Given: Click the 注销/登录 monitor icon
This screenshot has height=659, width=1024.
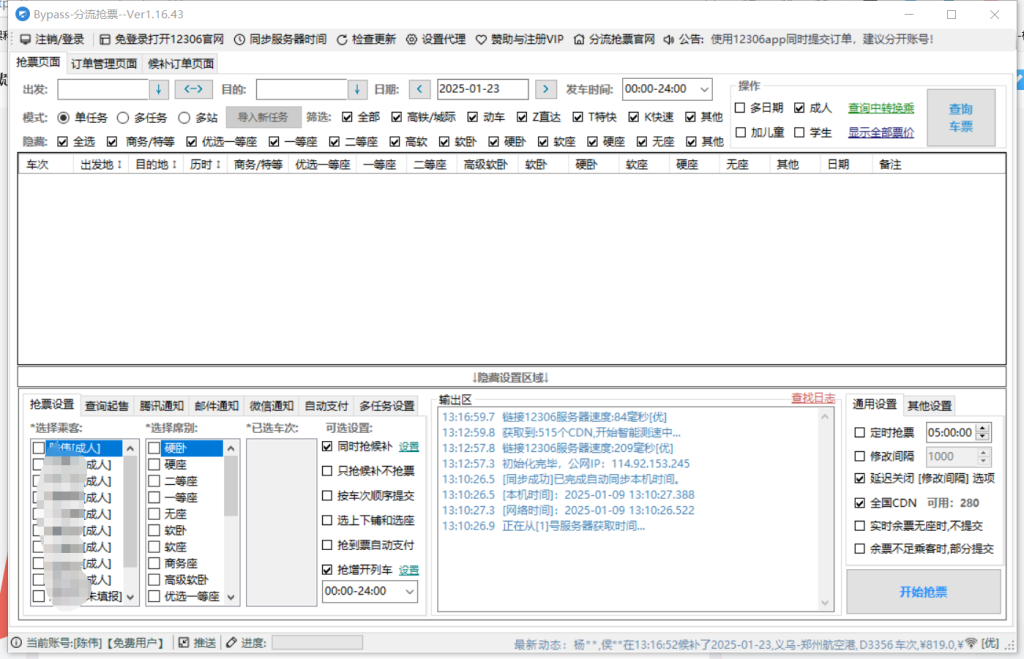Looking at the screenshot, I should click(25, 39).
